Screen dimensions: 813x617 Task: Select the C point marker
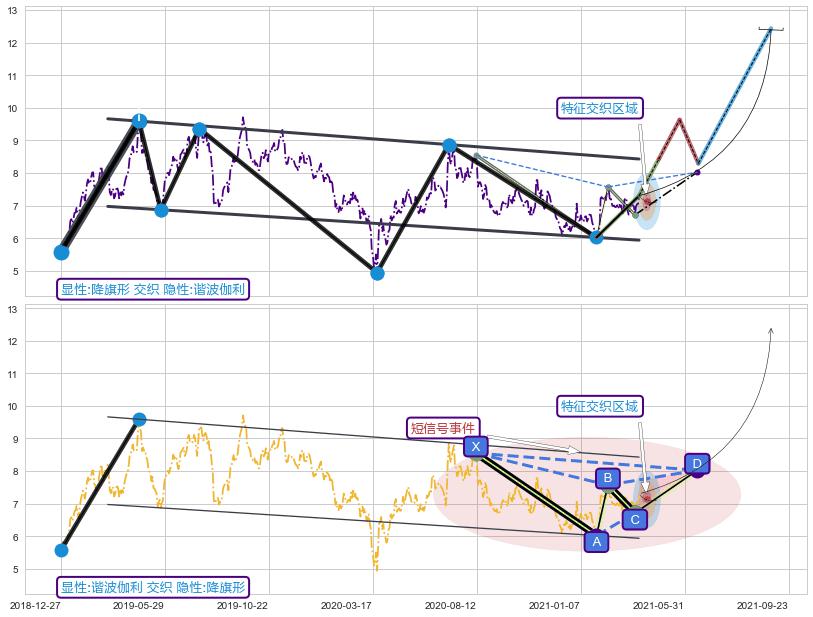pyautogui.click(x=634, y=519)
